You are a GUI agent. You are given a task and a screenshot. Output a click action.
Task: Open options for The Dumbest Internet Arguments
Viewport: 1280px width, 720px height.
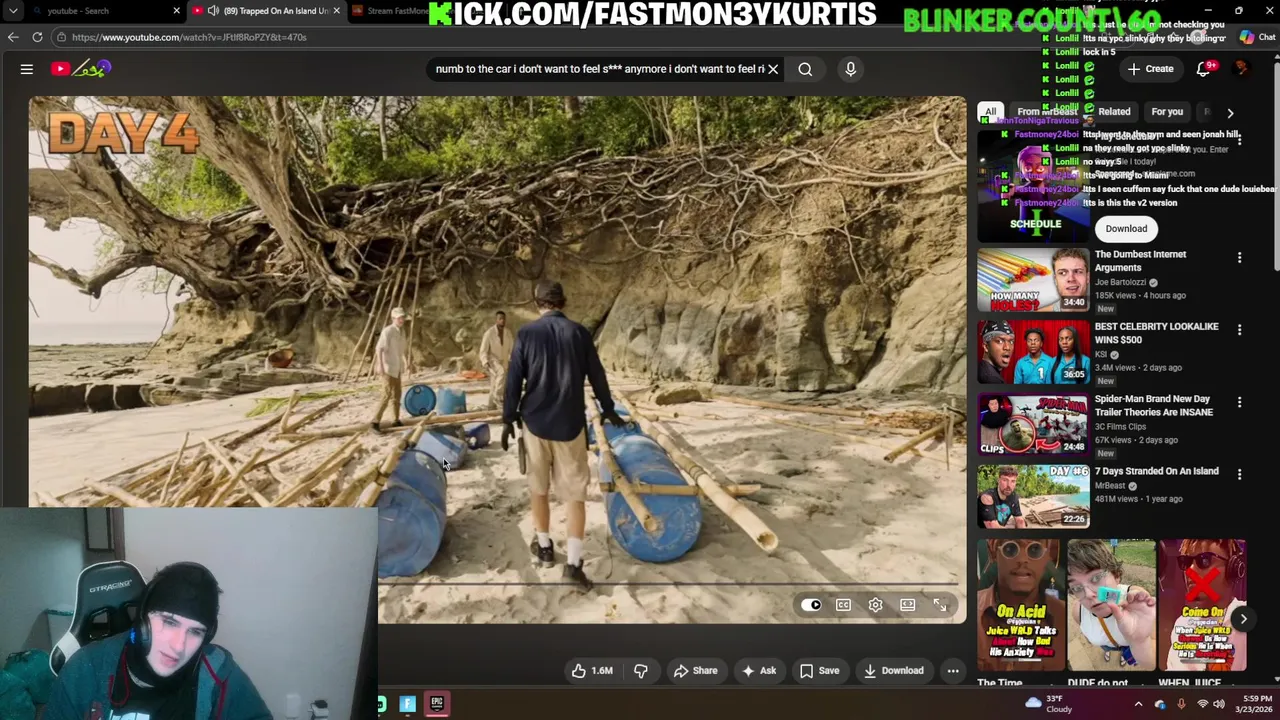(x=1239, y=258)
